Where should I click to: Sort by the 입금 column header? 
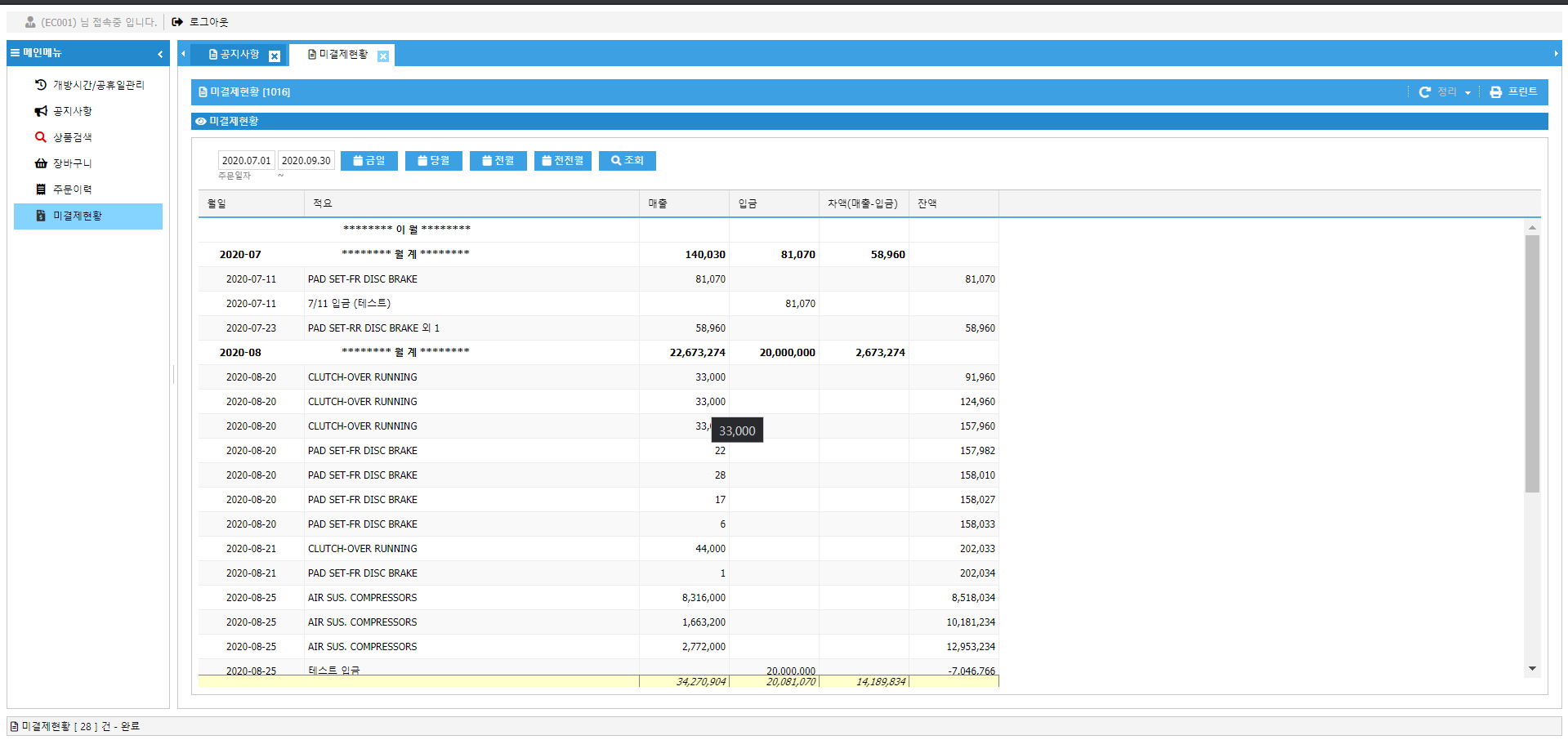coord(775,204)
